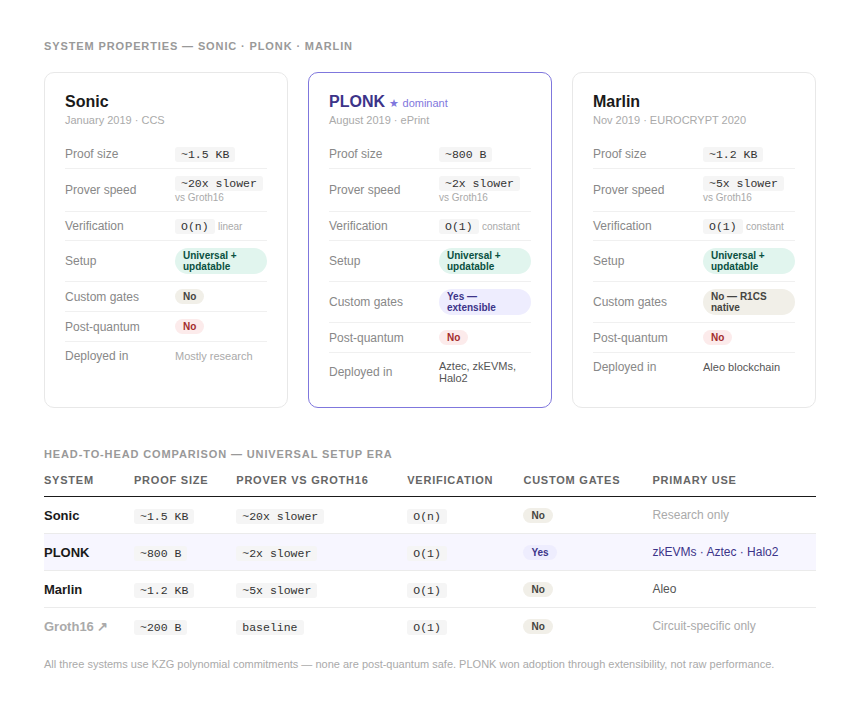860x710 pixels.
Task: Click Marlin's 'No — R1CS native' badge
Action: tap(748, 302)
